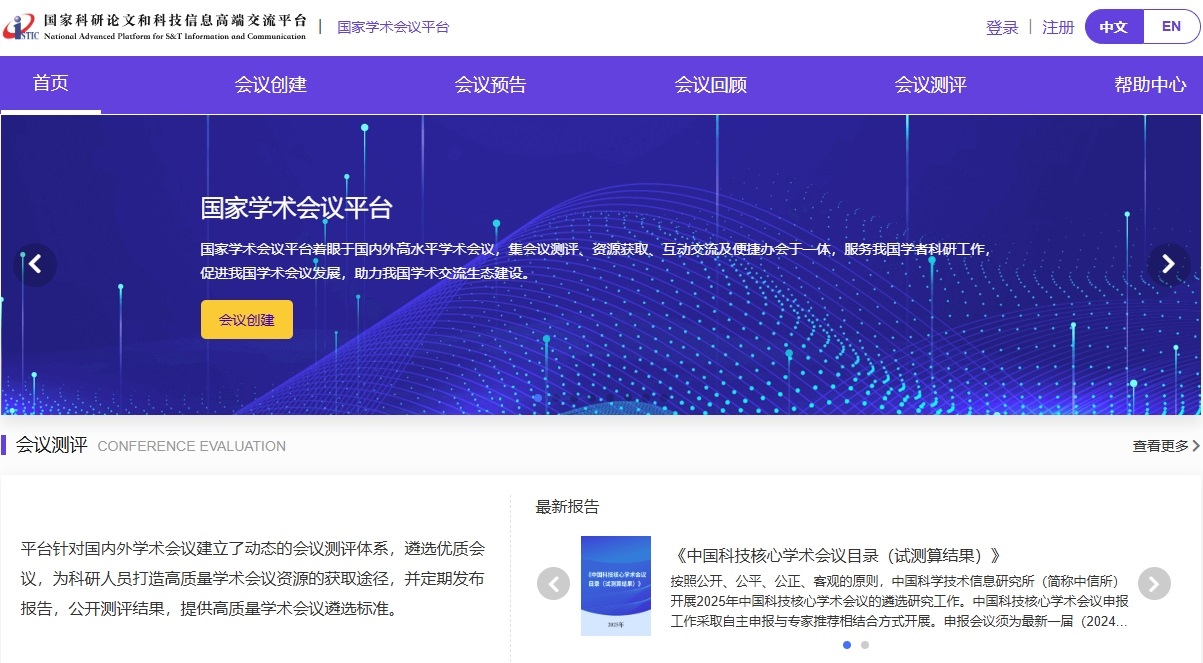Select the second report carousel dot
This screenshot has height=663, width=1203.
865,645
